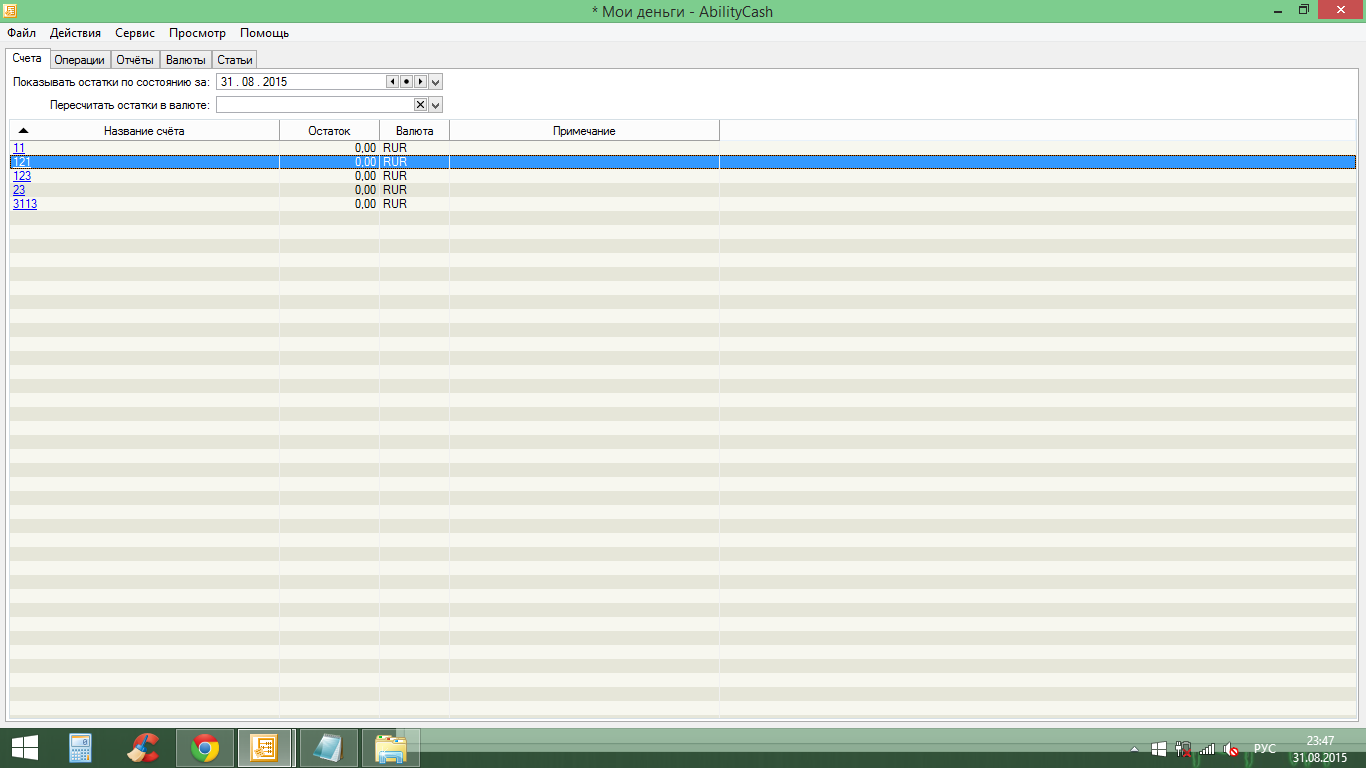Expand the recalculation currency dropdown
Screen dimensions: 1366x768
(x=436, y=105)
